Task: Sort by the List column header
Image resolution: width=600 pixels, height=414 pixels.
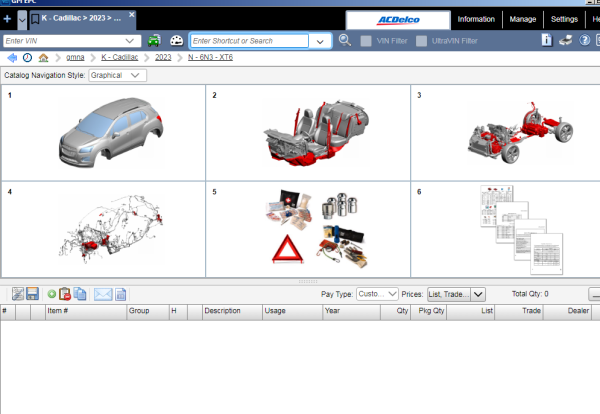Action: tap(471, 311)
